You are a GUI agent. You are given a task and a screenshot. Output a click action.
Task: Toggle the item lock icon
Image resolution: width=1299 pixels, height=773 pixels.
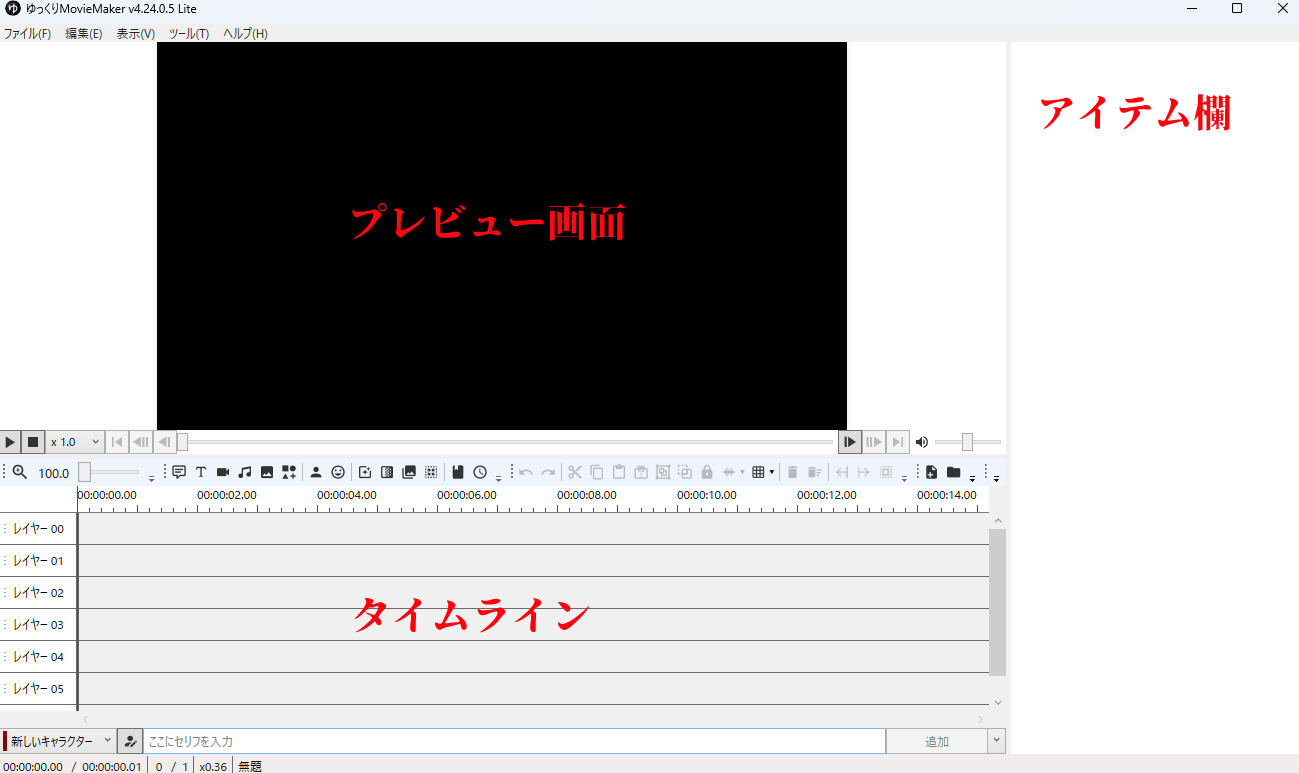pos(706,471)
